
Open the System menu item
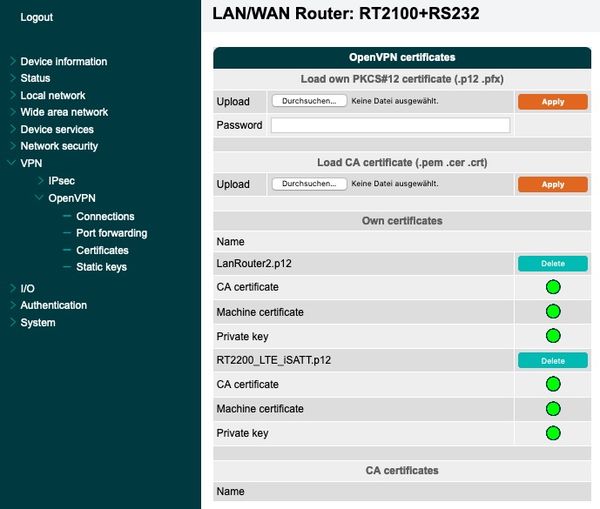pos(38,323)
